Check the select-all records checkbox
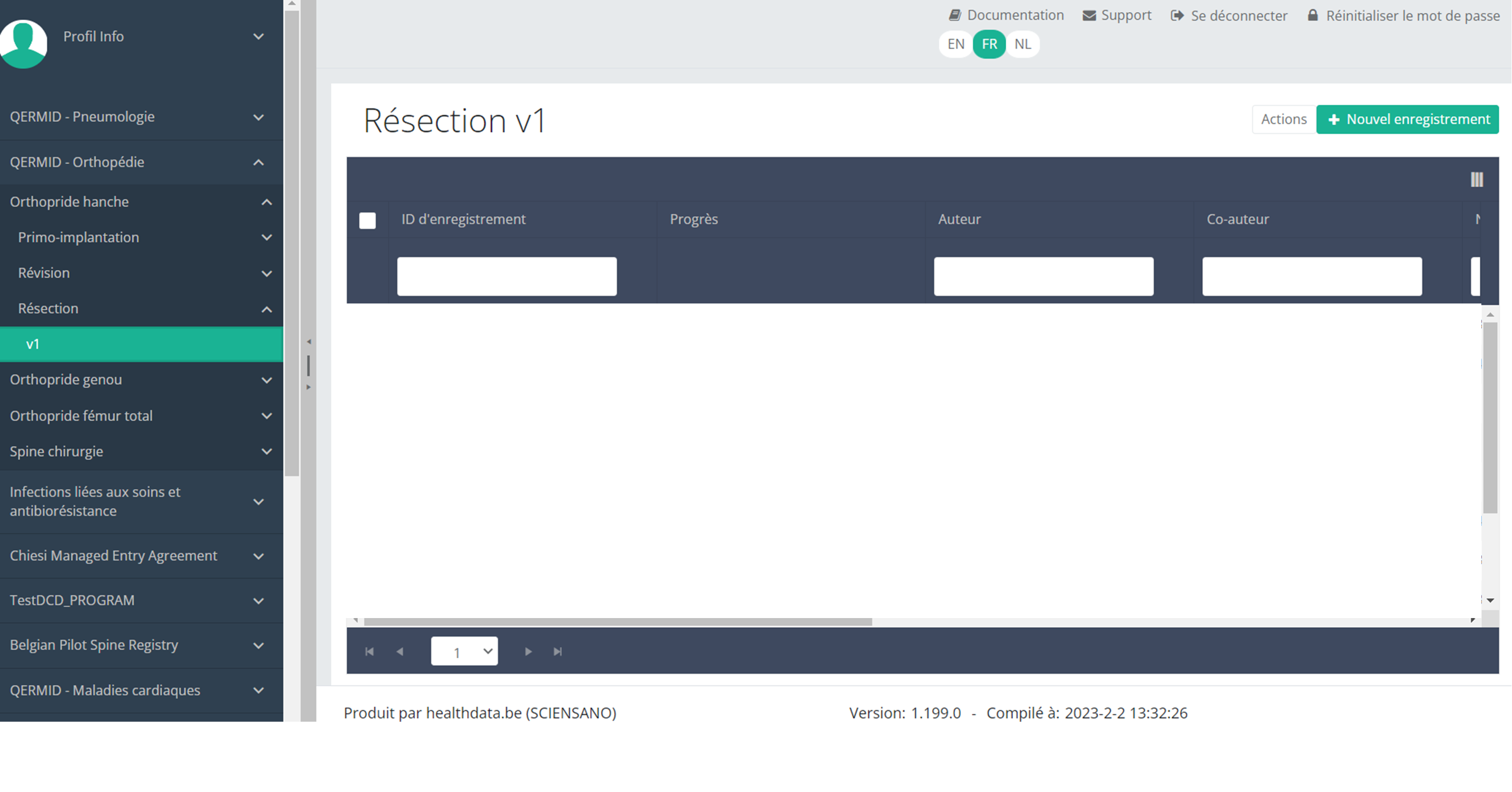The height and width of the screenshot is (792, 1512). tap(367, 221)
